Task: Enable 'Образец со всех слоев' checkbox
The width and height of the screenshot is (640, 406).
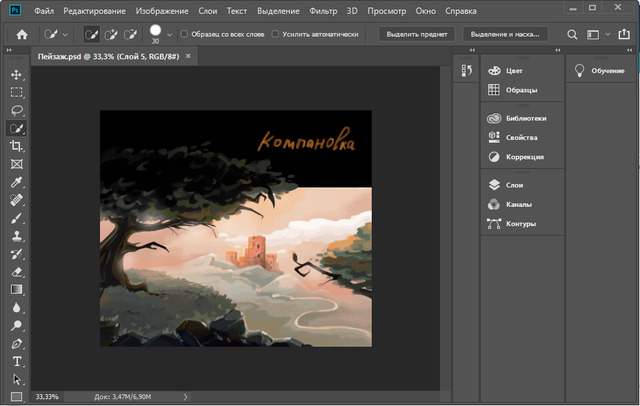Action: [184, 34]
